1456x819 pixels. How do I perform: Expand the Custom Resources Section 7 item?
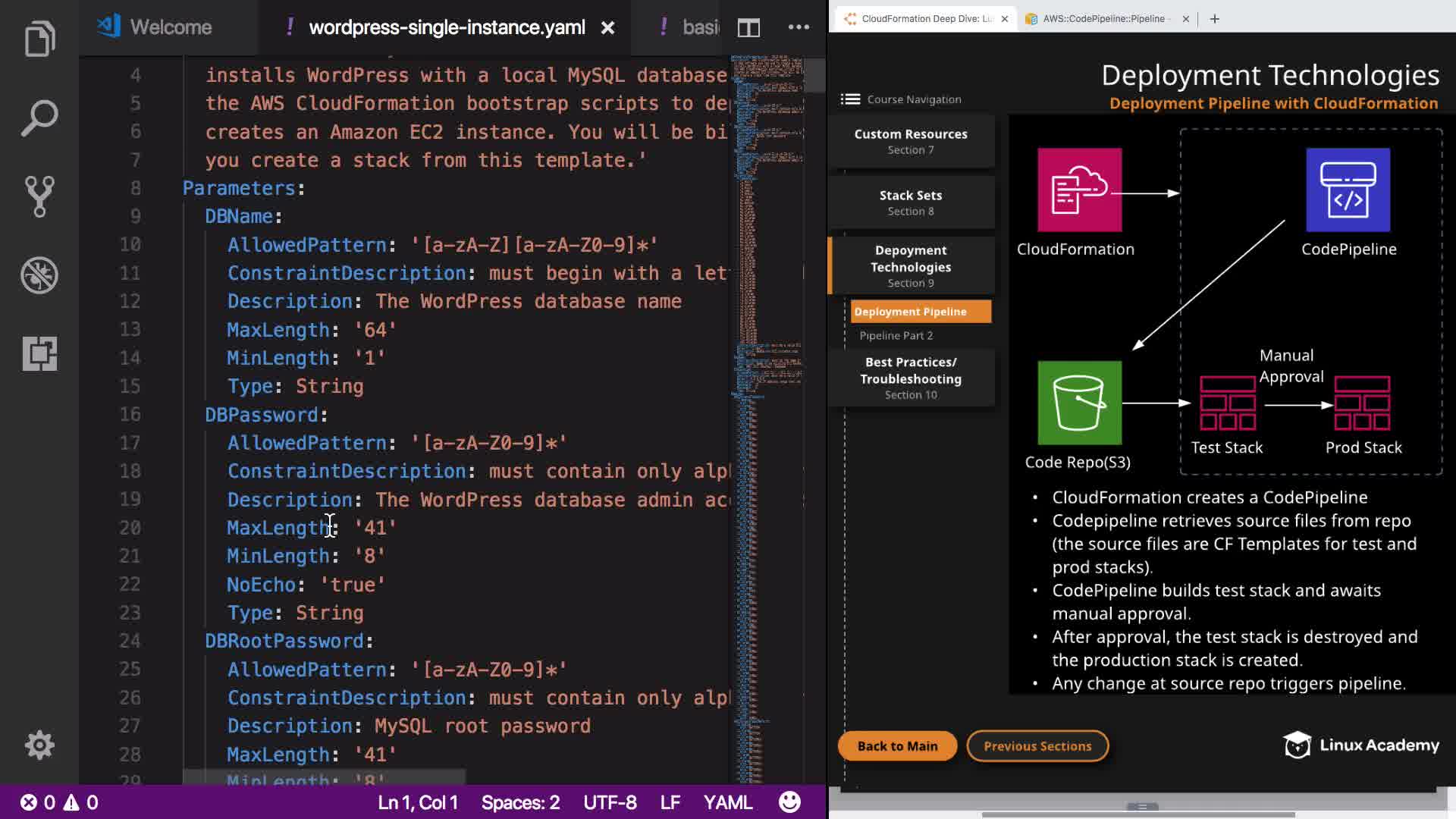pyautogui.click(x=911, y=141)
